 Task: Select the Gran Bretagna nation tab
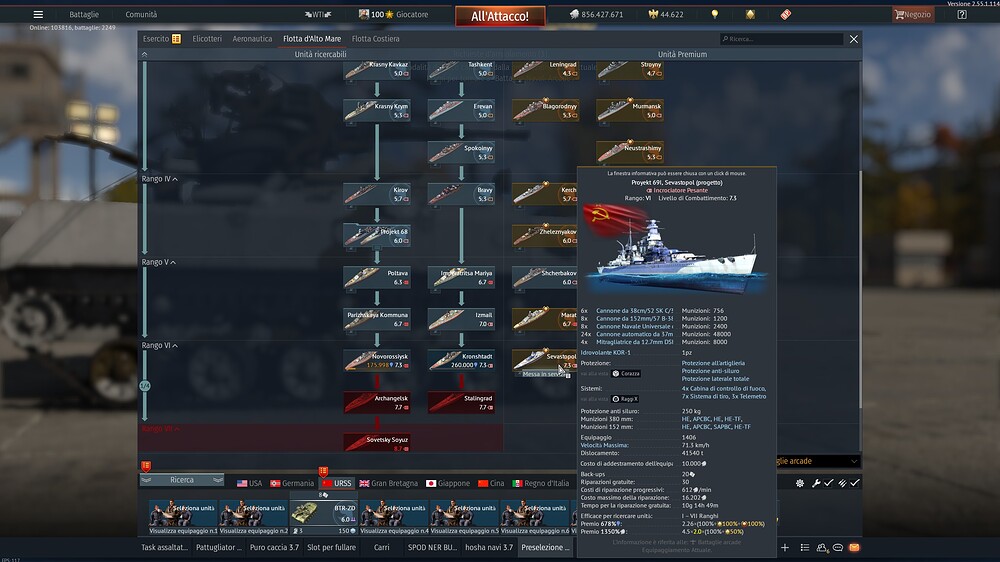click(388, 484)
